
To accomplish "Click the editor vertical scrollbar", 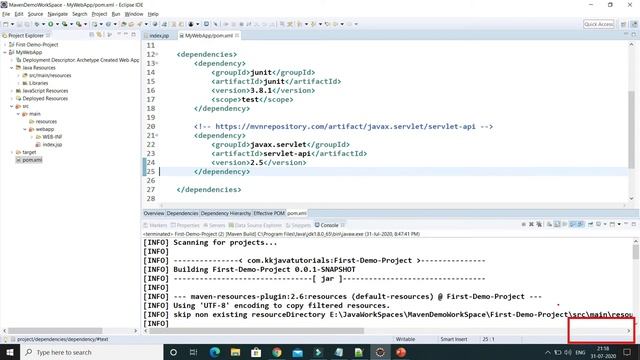I will pyautogui.click(x=631, y=129).
